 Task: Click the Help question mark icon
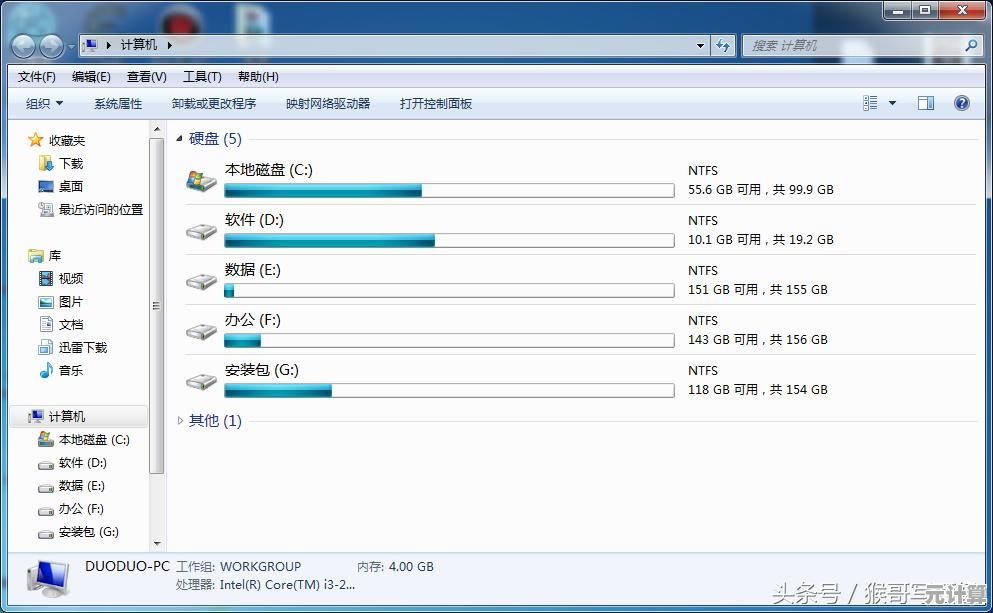961,102
